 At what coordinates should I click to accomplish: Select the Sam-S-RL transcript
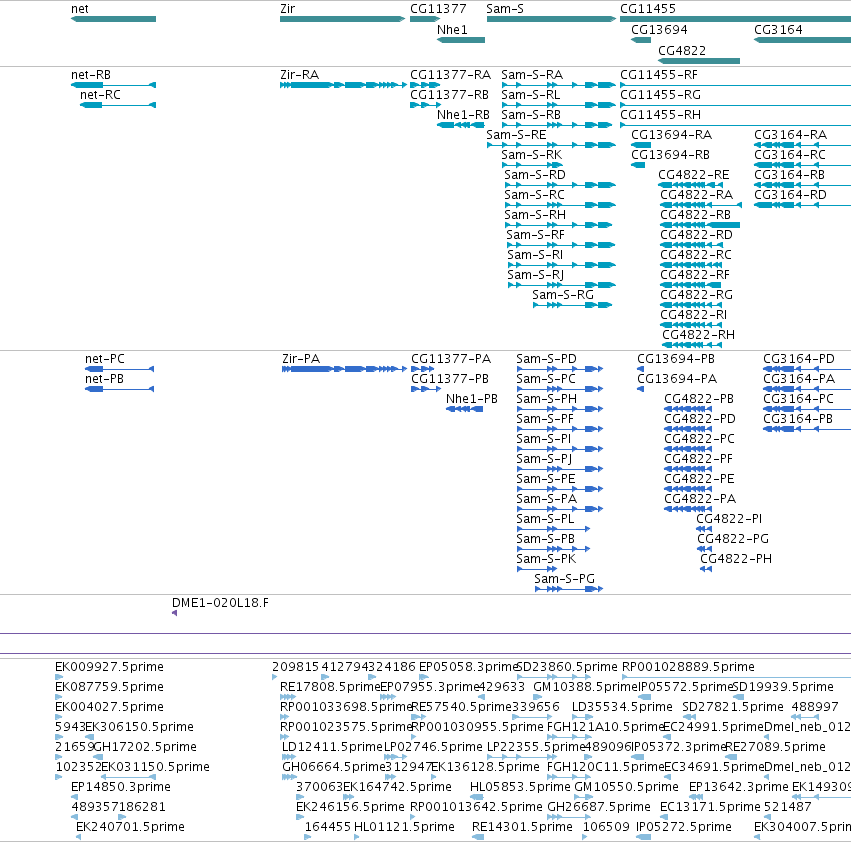pos(558,105)
